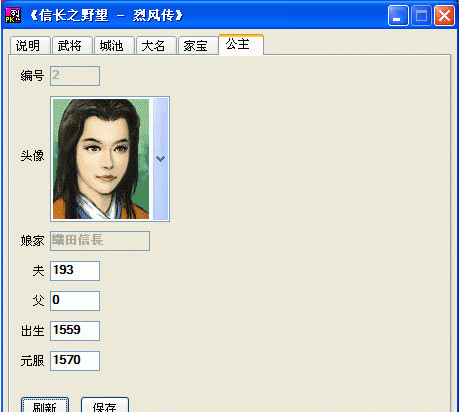Open the 武将 tab
459x414 pixels.
72,45
